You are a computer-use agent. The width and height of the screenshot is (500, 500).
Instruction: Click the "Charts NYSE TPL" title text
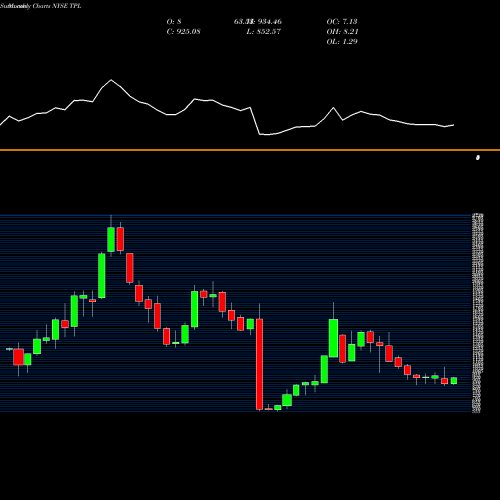[57, 6]
